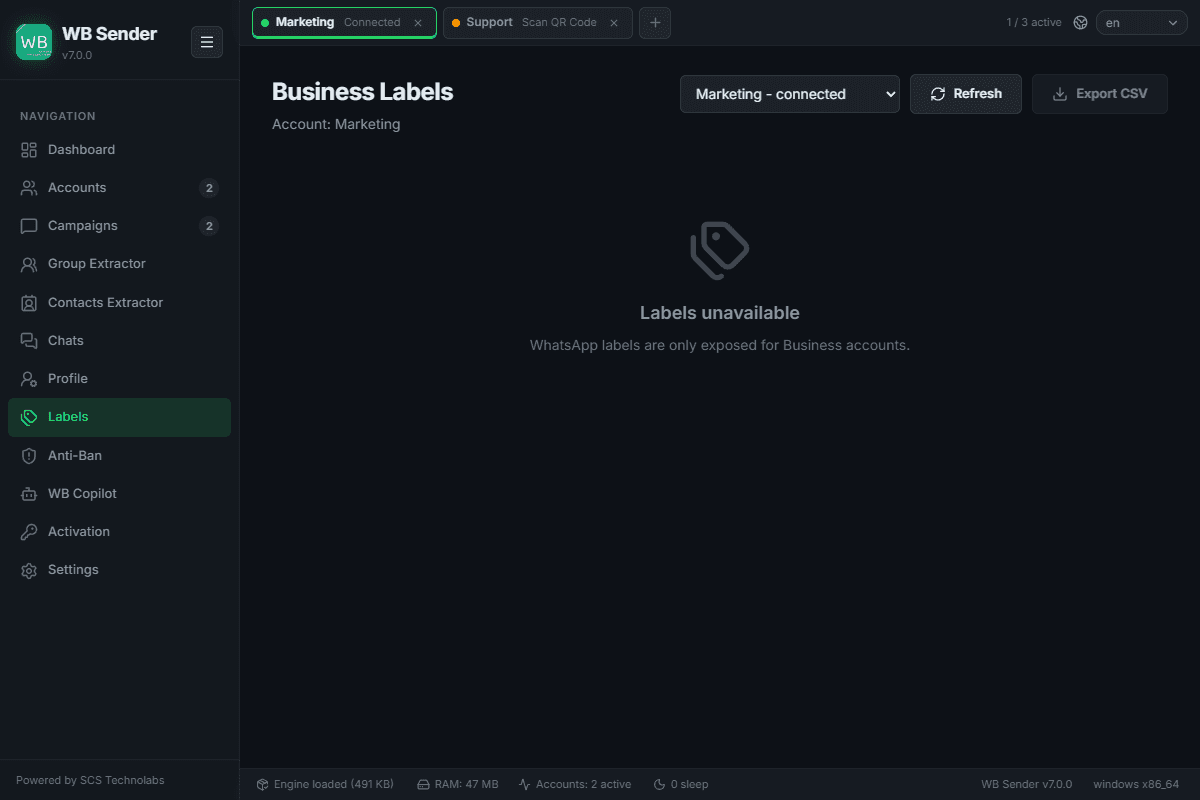The image size is (1200, 800).
Task: Click the Campaigns count badge 2
Action: point(209,226)
